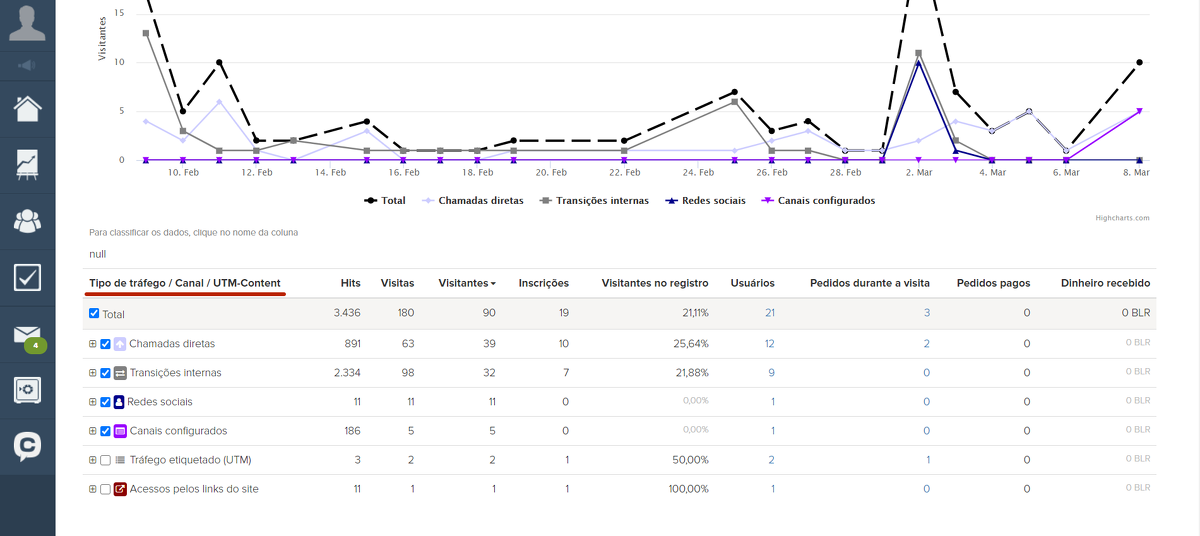Expand the Redes sociais row
The height and width of the screenshot is (536, 1200).
click(93, 402)
